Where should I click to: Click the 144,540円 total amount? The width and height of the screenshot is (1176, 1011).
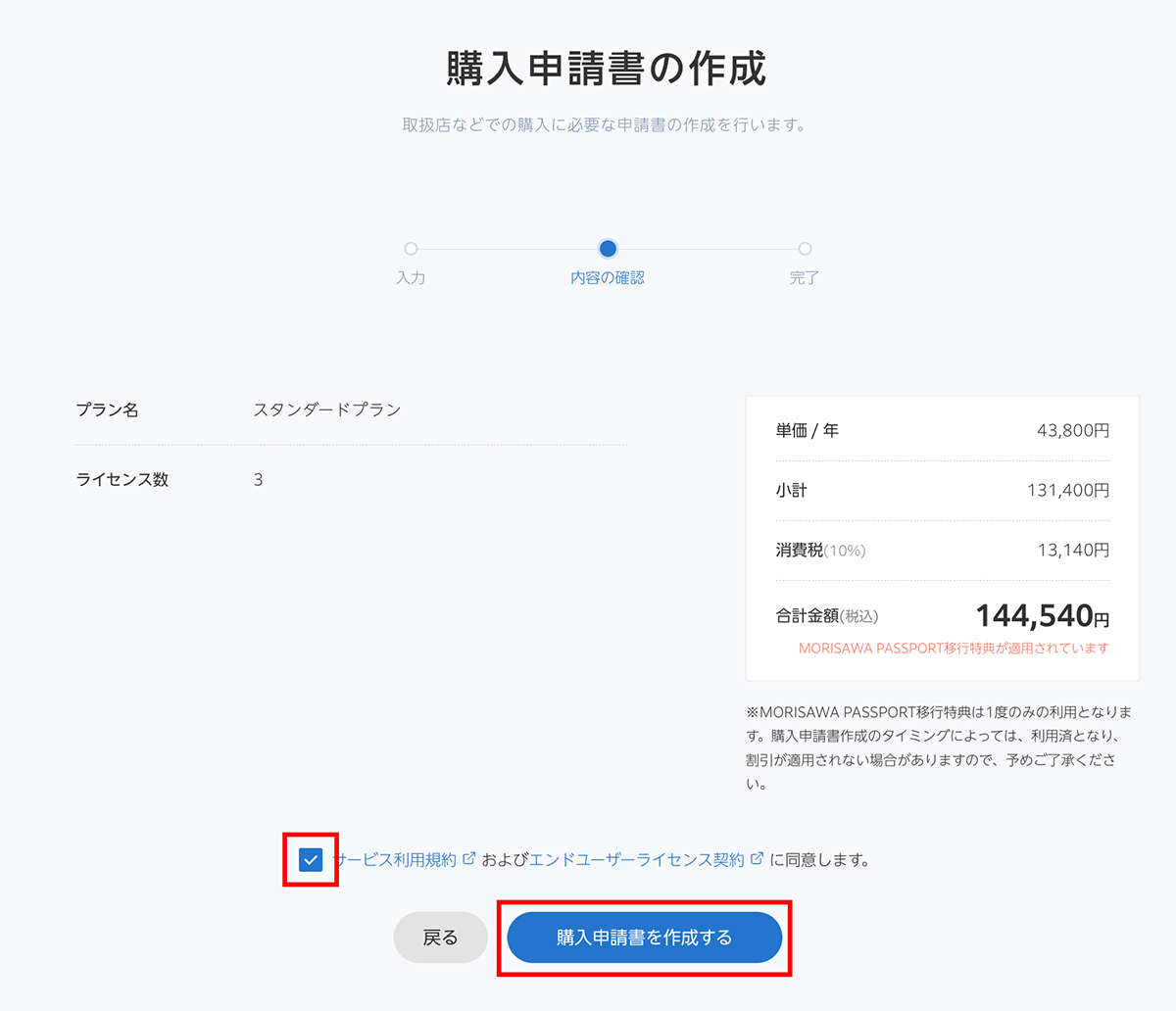pos(1042,615)
